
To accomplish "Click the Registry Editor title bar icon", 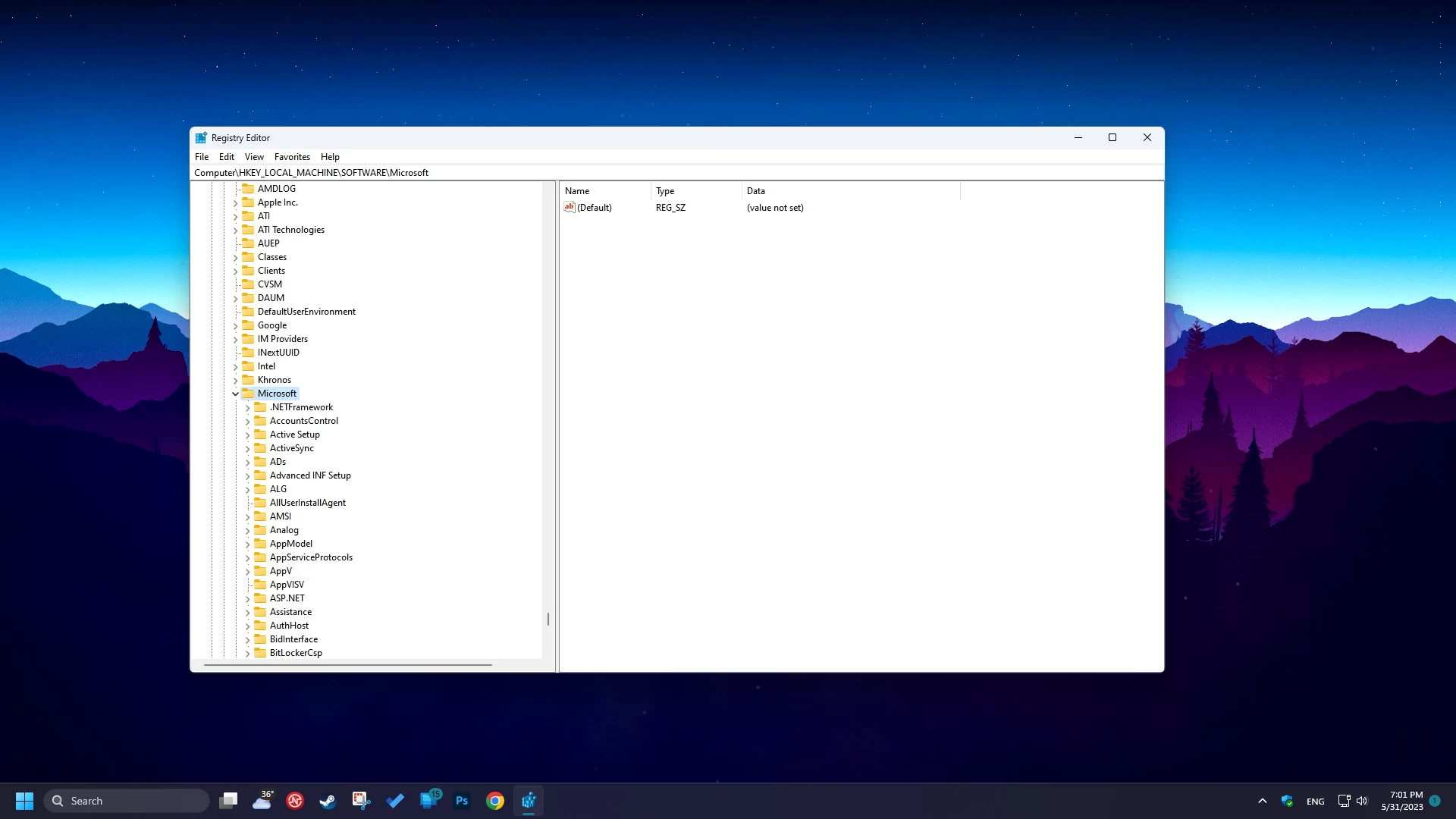I will click(201, 138).
